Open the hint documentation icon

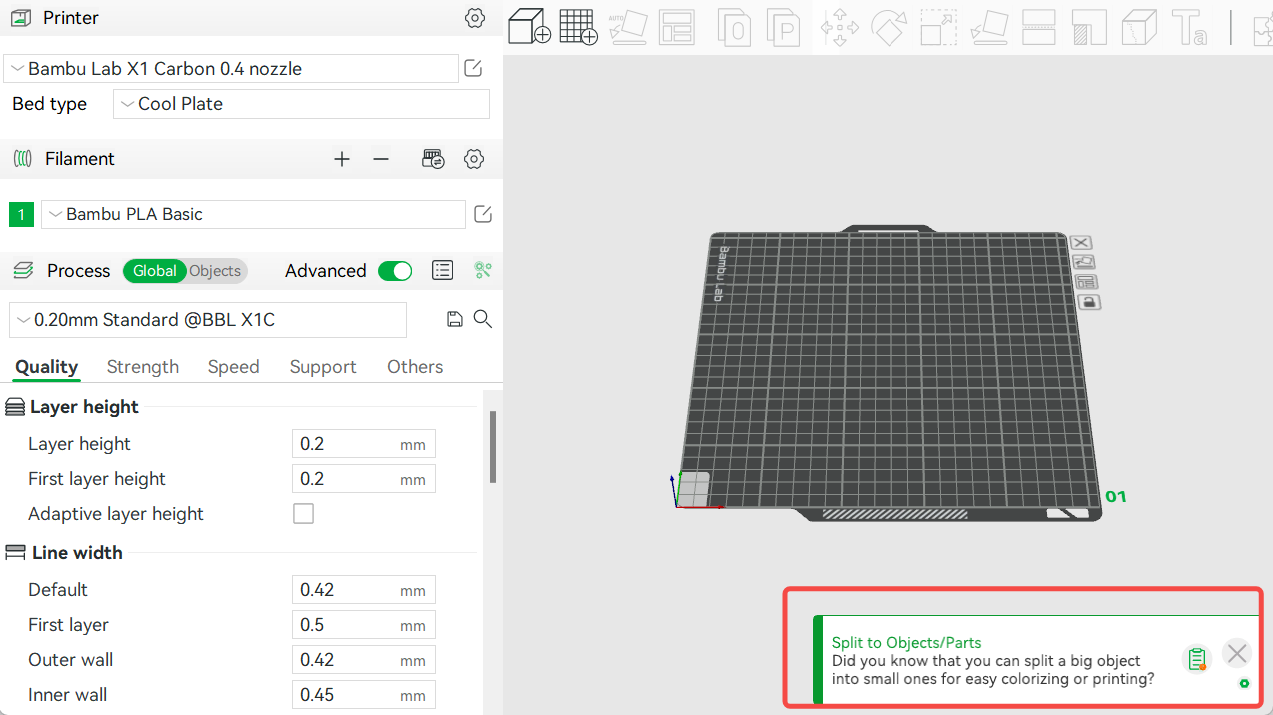tap(1197, 659)
